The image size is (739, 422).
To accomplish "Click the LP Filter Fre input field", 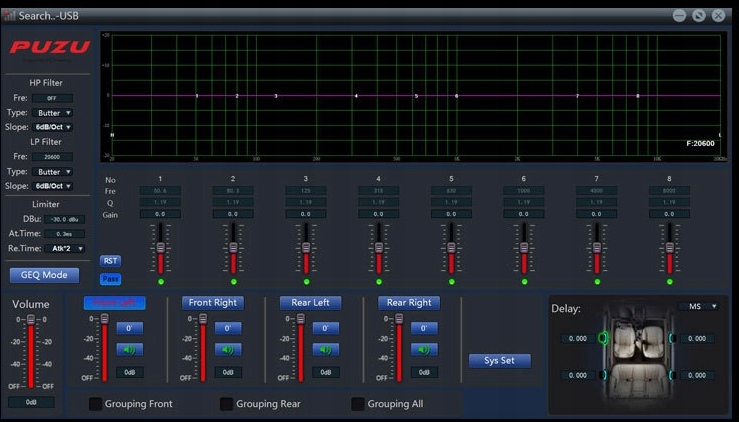I will point(52,157).
